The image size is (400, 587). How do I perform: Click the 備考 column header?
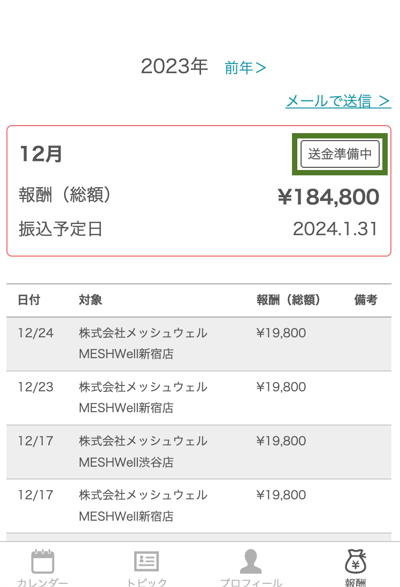pos(366,300)
